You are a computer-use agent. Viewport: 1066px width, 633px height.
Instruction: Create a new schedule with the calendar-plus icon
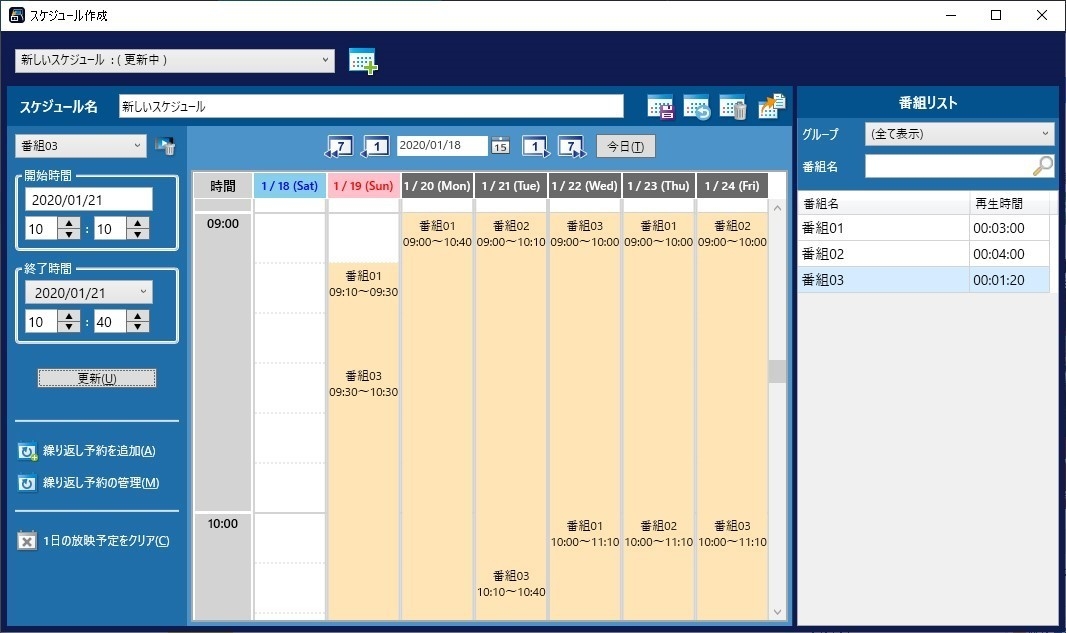[364, 61]
